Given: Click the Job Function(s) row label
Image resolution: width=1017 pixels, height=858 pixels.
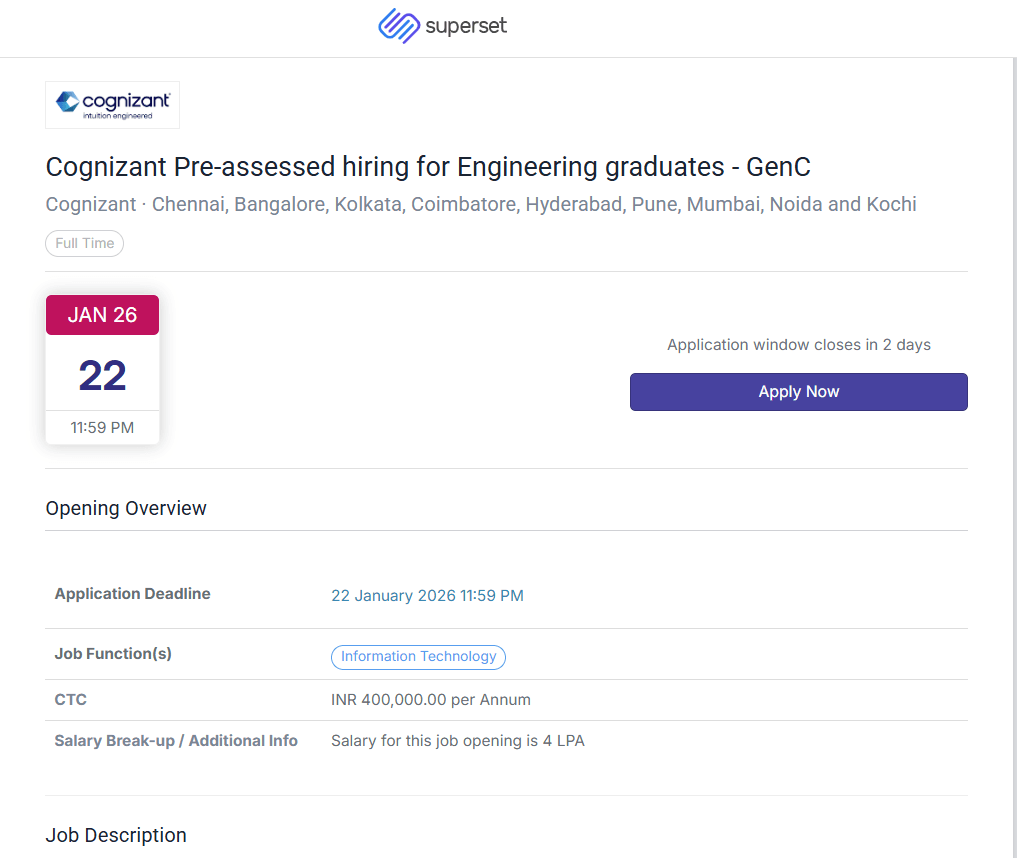Looking at the screenshot, I should (x=113, y=654).
